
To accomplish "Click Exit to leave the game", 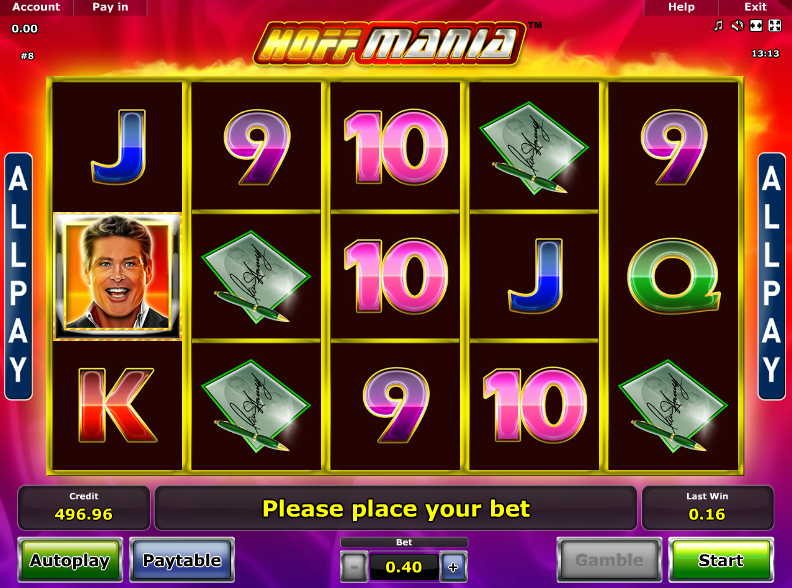I will (755, 7).
